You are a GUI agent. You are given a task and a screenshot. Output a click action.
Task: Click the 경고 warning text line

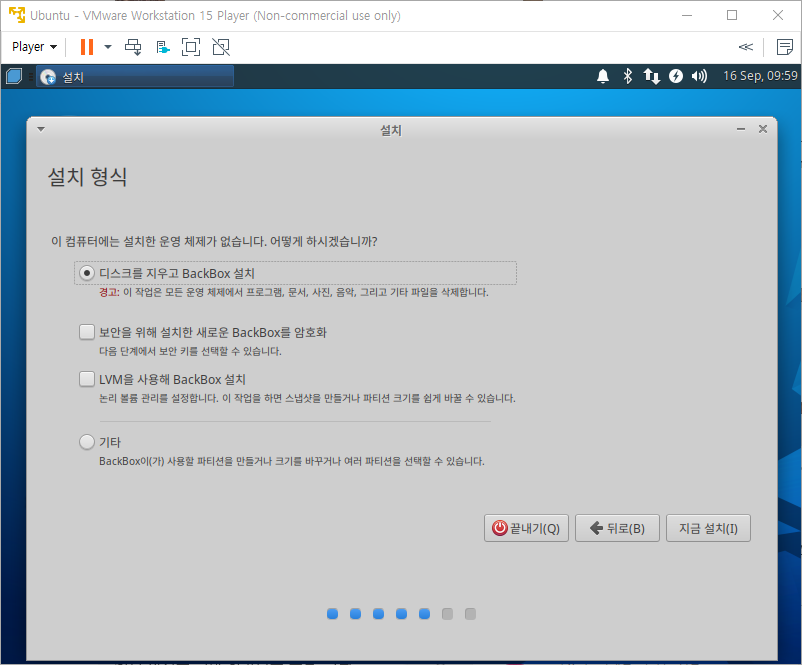coord(294,292)
